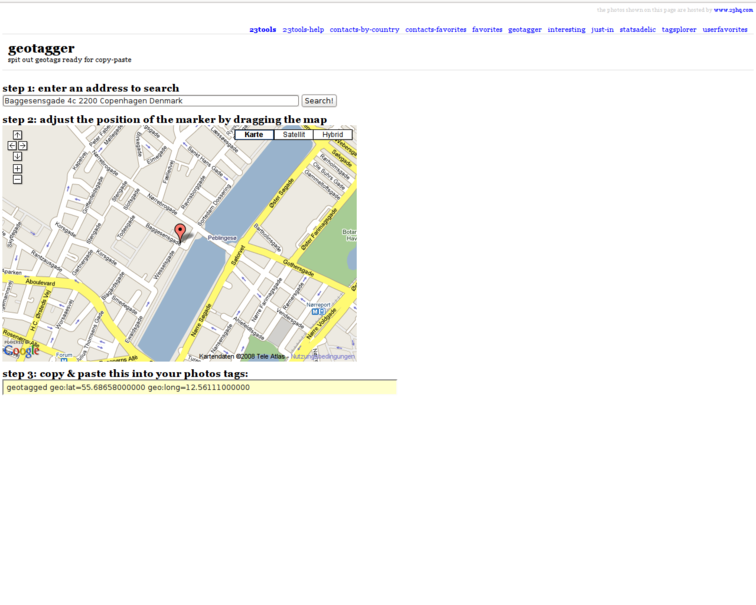Click the Nørreport metro station icon
The height and width of the screenshot is (605, 756).
click(x=318, y=311)
